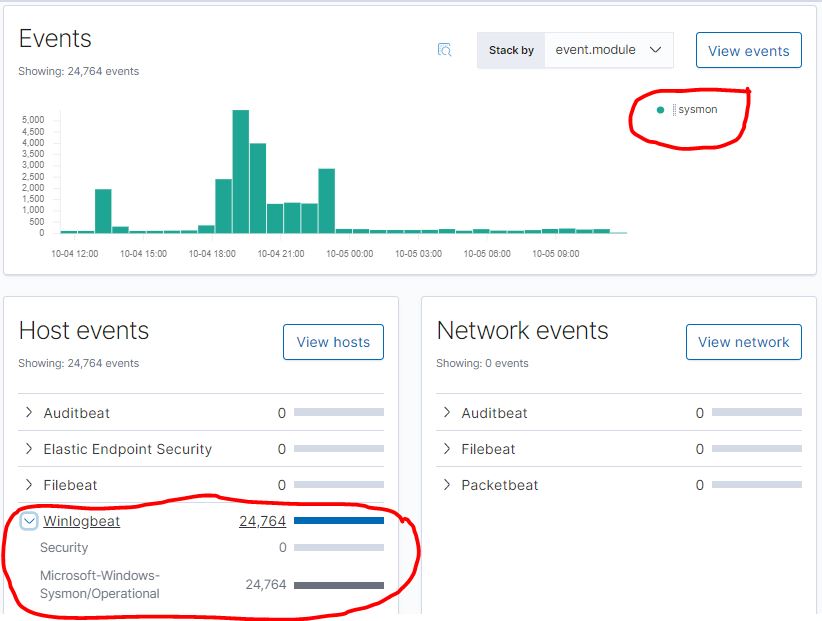
Task: Click the View events button
Action: click(x=748, y=50)
